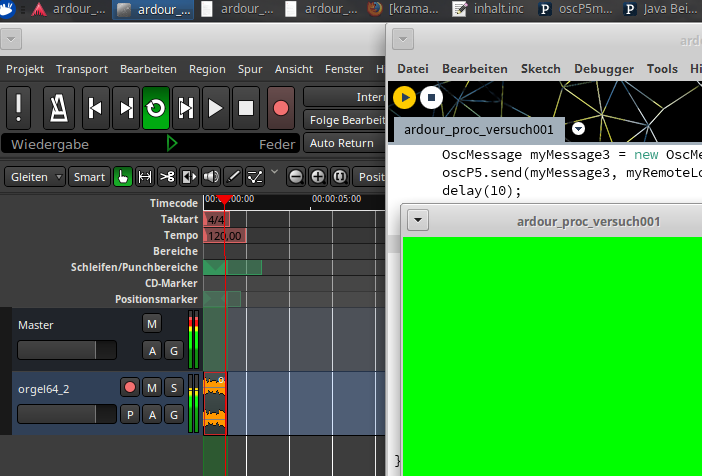Screen dimensions: 702x476
Task: Toggle loop playback button
Action: pos(156,108)
